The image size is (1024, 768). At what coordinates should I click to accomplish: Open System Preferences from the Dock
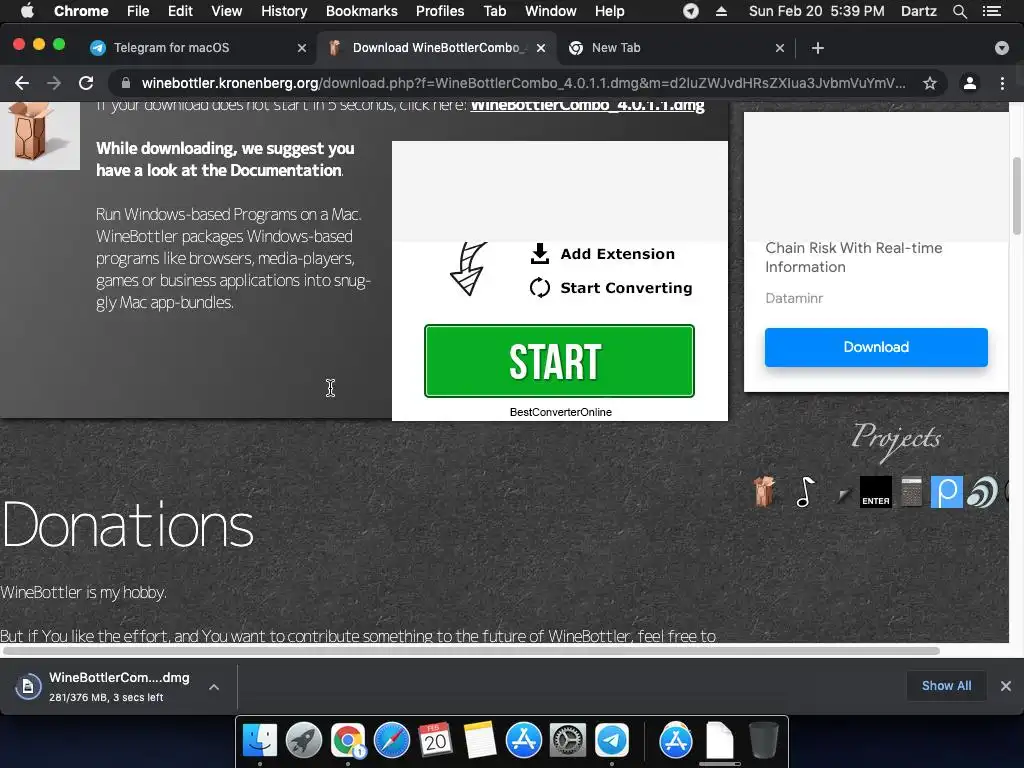568,741
